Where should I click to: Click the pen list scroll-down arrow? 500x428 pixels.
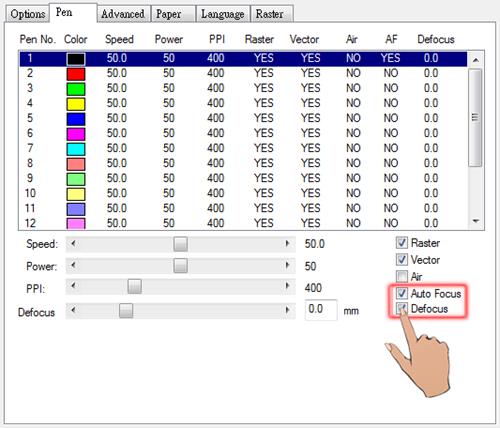[x=476, y=221]
